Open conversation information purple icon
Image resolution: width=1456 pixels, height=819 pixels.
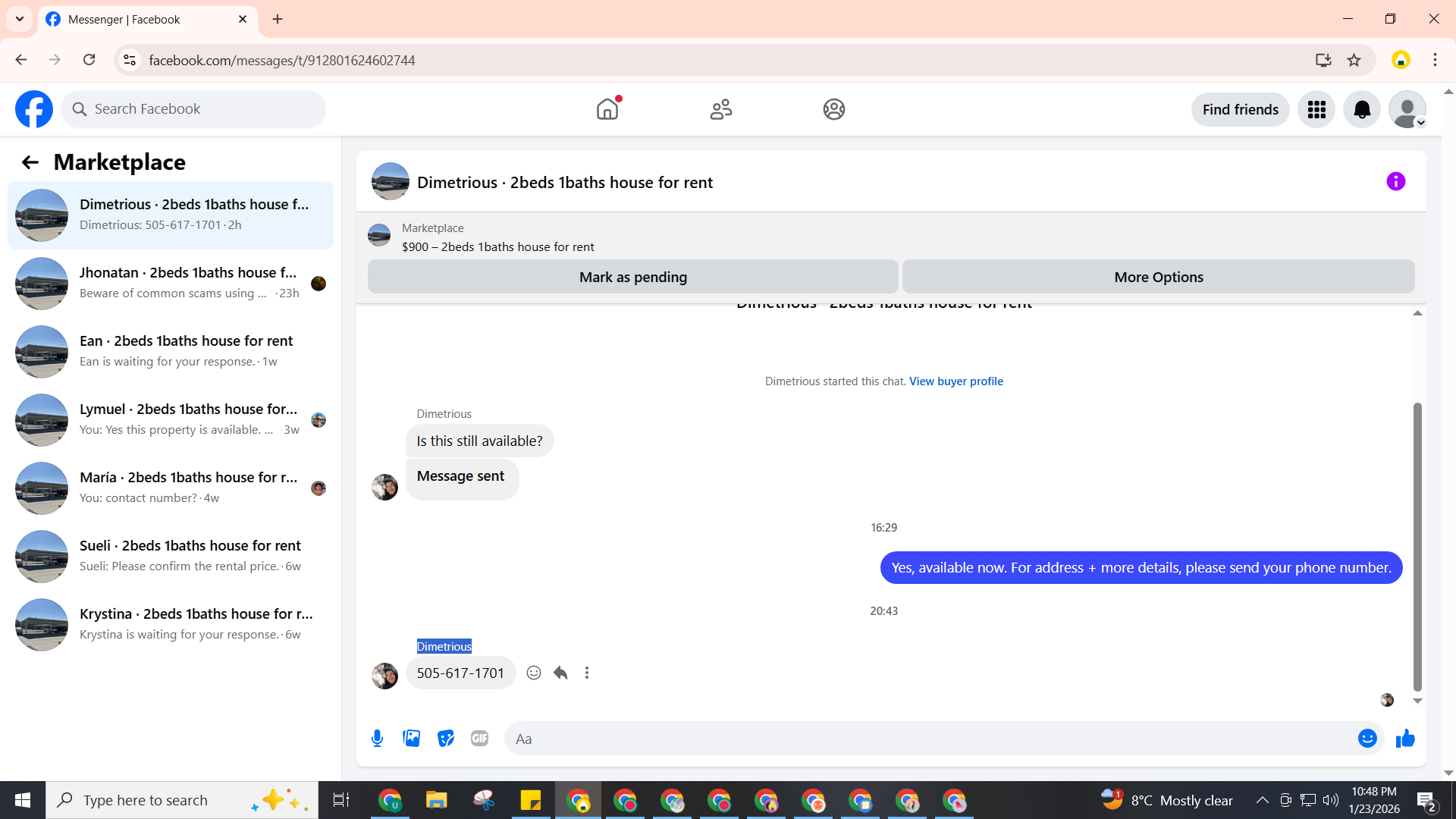(x=1395, y=181)
